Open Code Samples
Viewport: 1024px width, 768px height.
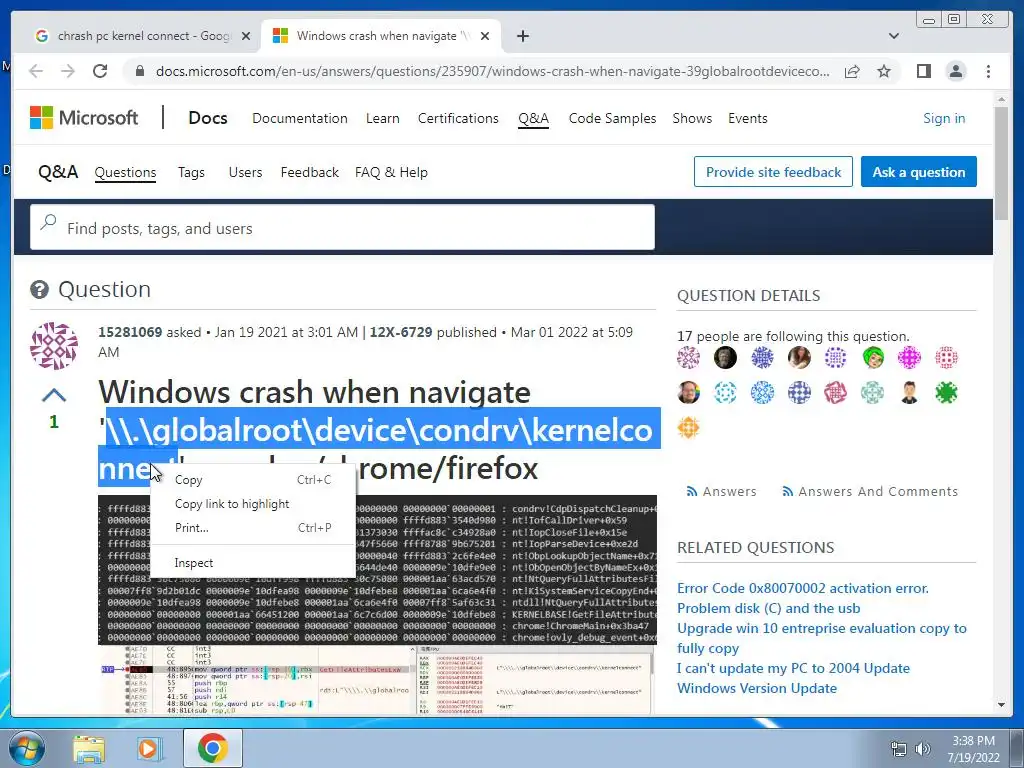click(x=613, y=118)
